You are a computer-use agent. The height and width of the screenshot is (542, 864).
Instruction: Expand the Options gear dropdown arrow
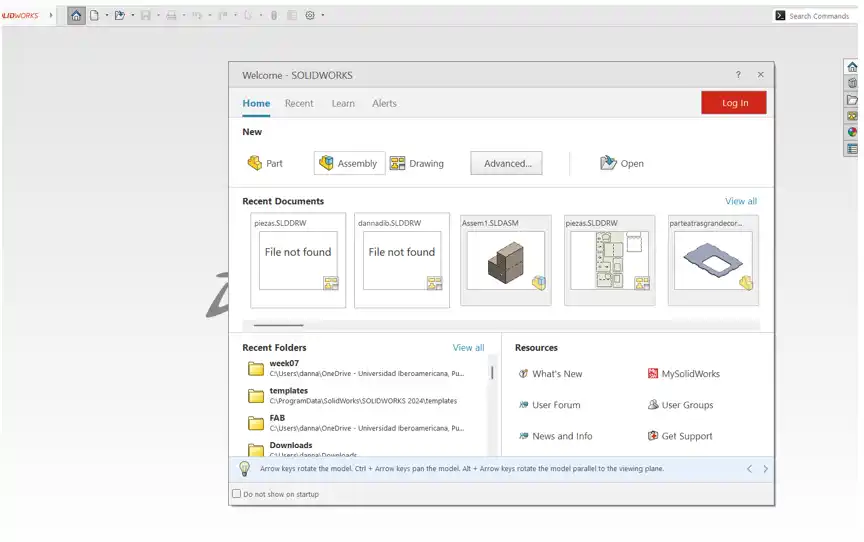pyautogui.click(x=323, y=15)
